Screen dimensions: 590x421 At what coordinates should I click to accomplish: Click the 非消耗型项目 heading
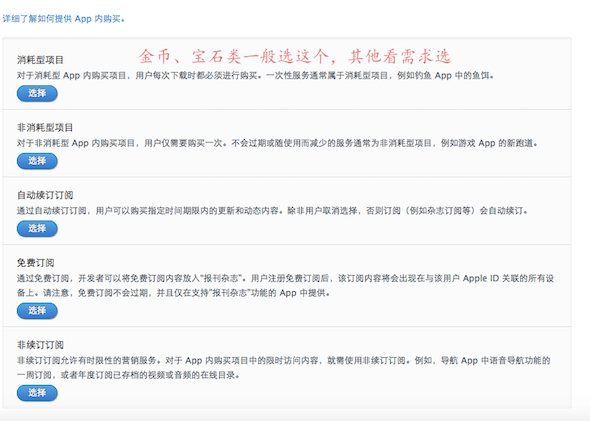pos(45,128)
